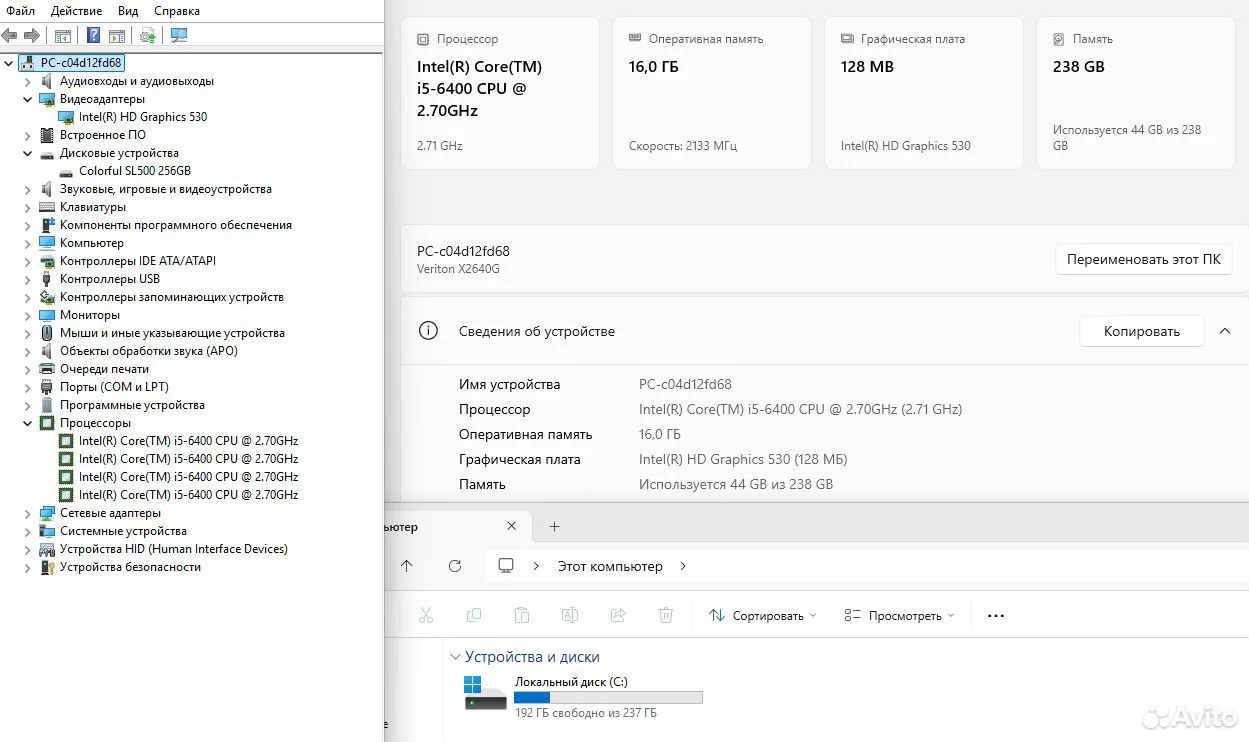Expand the Сетевые адаптеры node
Viewport: 1249px width, 742px height.
coord(28,513)
